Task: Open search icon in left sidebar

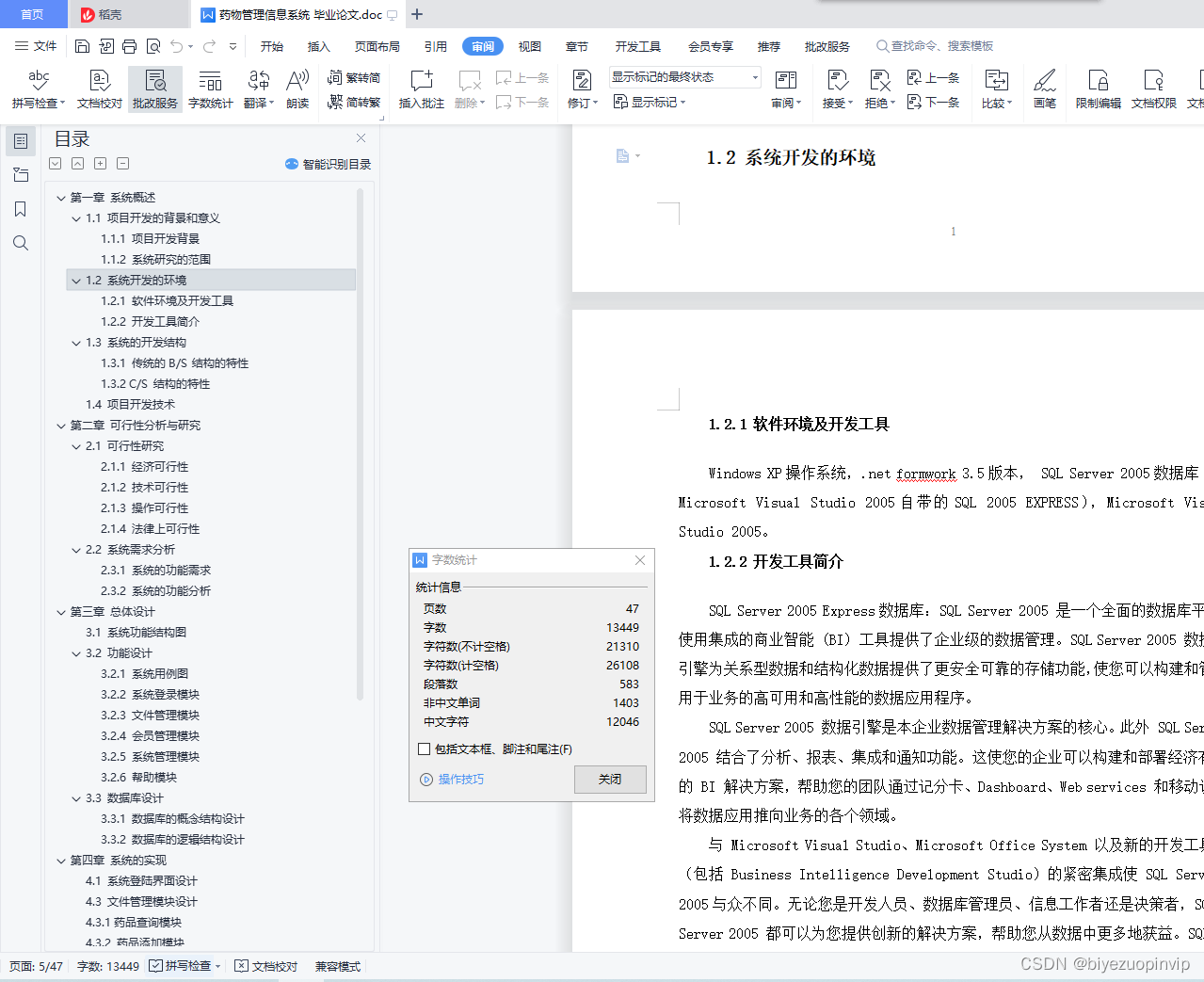Action: (x=20, y=243)
